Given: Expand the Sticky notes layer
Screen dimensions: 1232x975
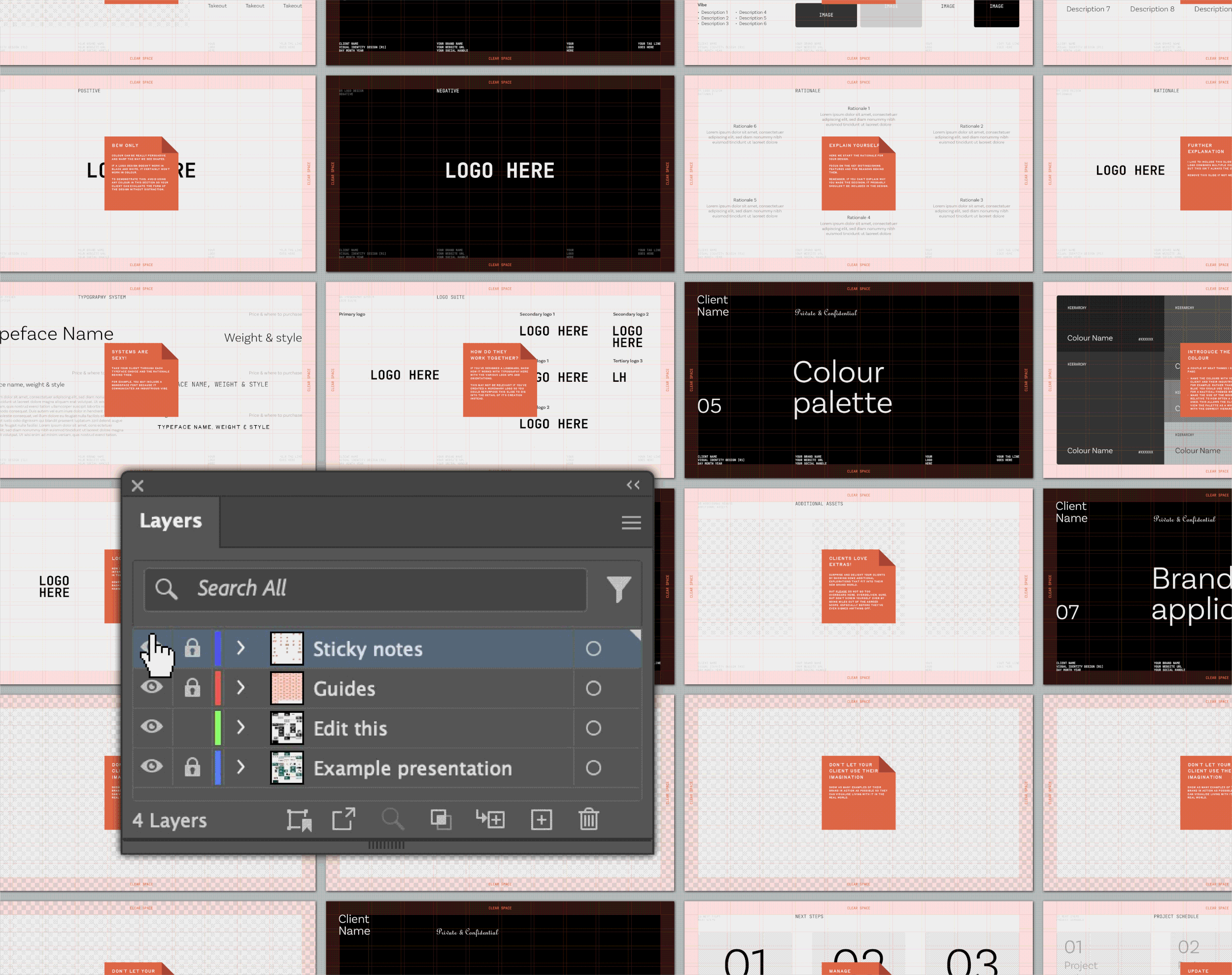Looking at the screenshot, I should [x=241, y=648].
